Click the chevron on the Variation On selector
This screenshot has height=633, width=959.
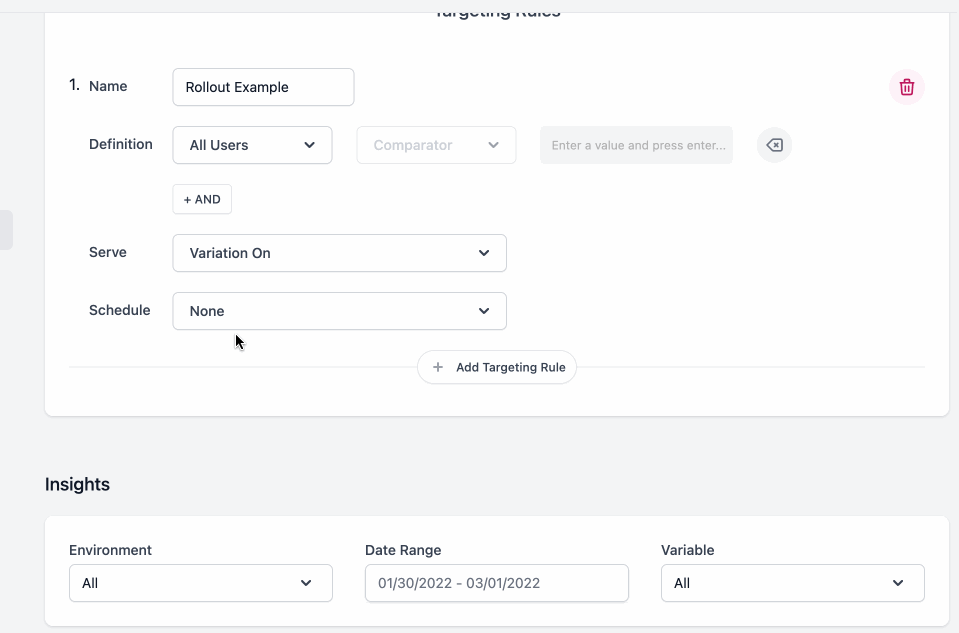(x=484, y=253)
